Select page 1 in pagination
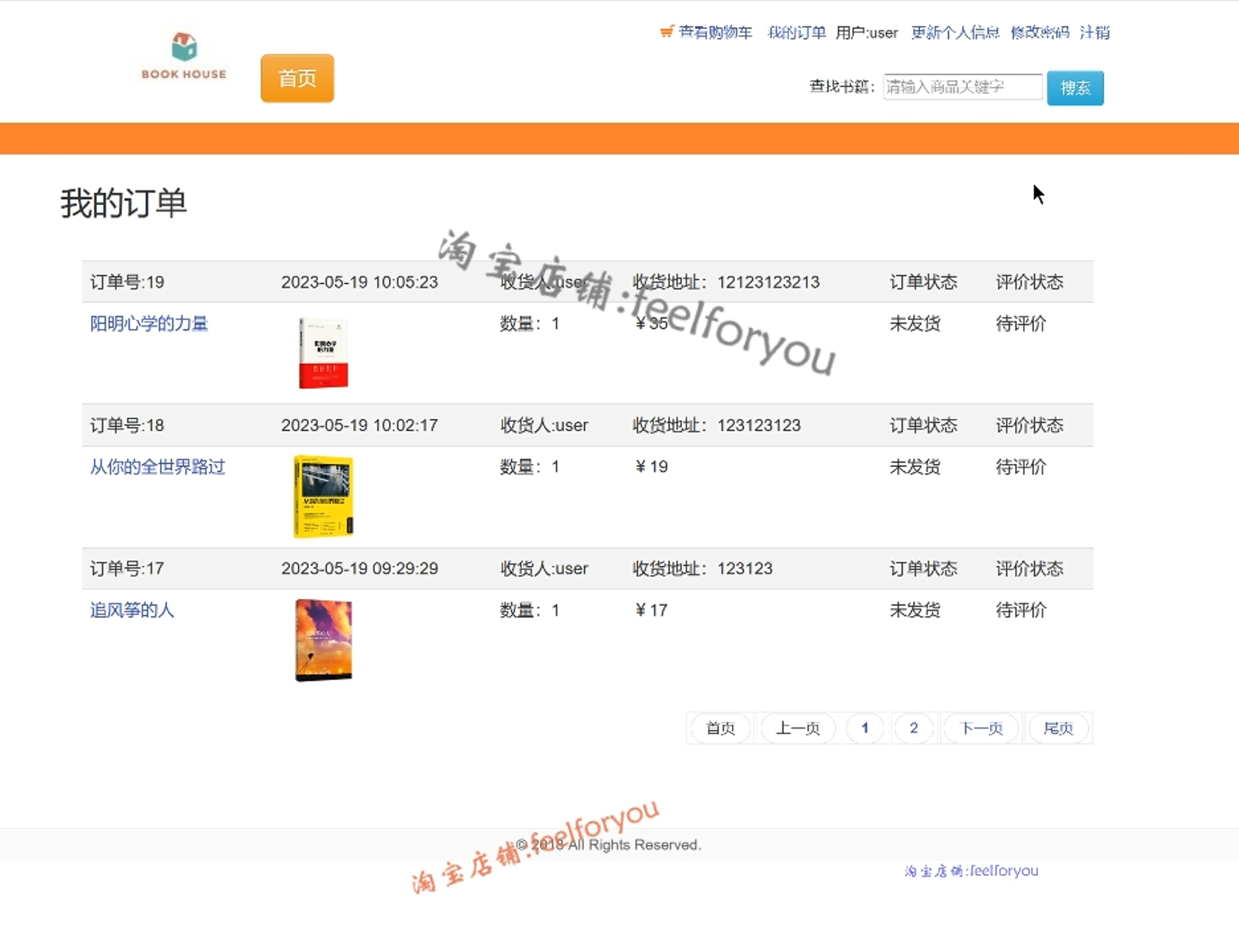The width and height of the screenshot is (1239, 952). (x=865, y=728)
